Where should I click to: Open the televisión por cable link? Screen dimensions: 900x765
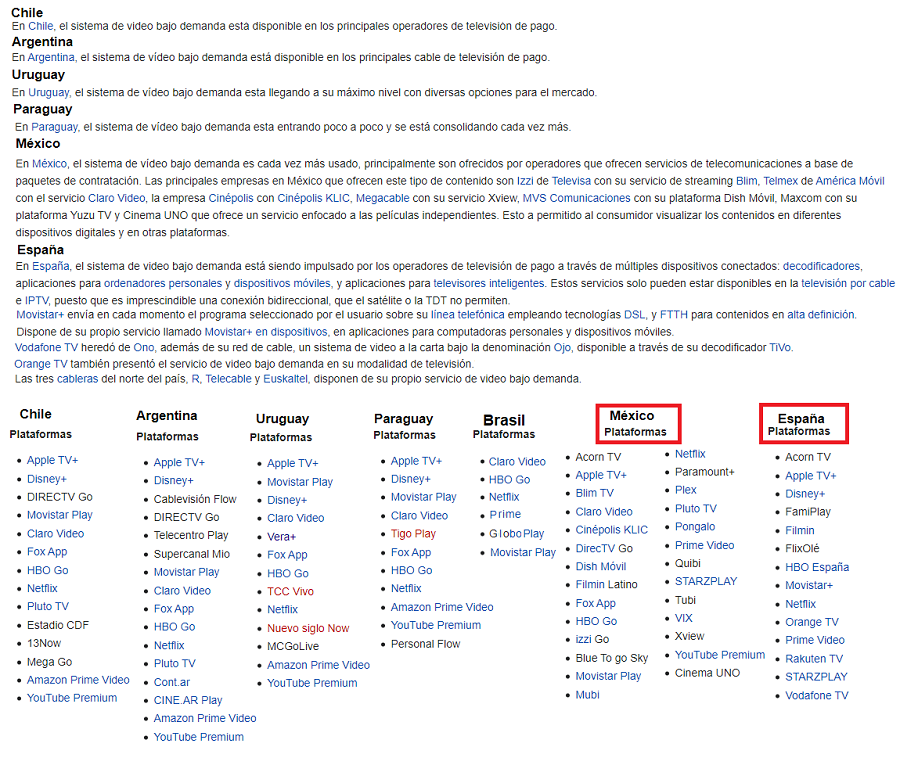(848, 284)
